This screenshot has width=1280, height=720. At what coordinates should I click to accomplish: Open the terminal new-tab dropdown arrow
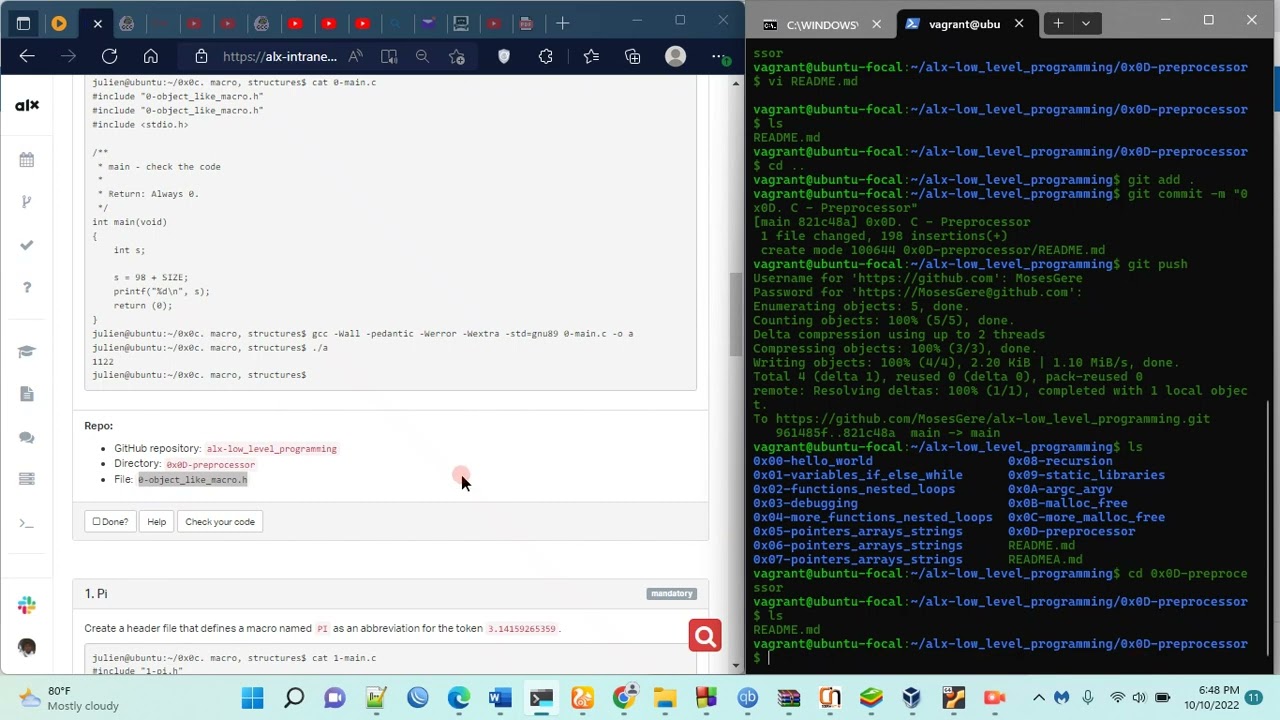point(1085,23)
